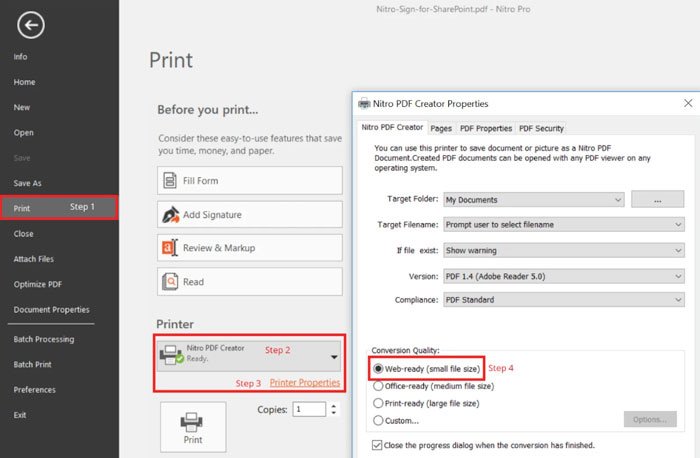Open the If file exist dropdown
Viewport: 700px width, 458px height.
click(x=564, y=250)
